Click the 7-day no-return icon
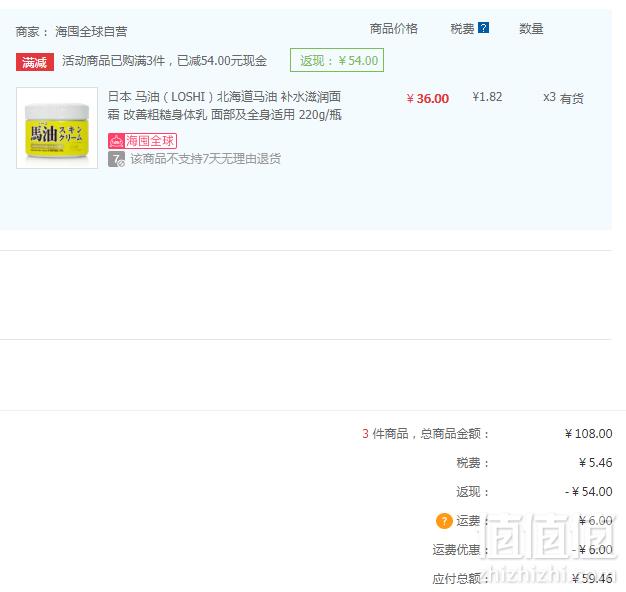Viewport: 626px width, 592px height. 116,159
